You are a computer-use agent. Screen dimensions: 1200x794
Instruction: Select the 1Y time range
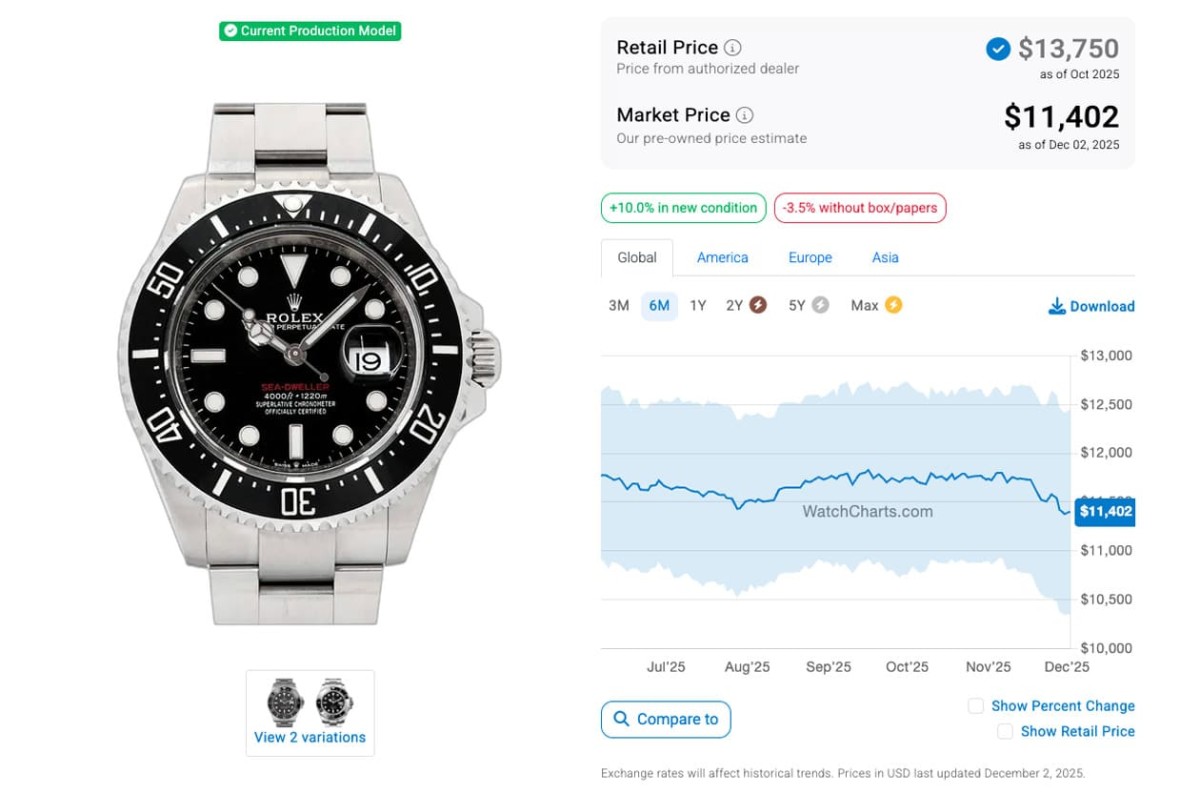698,306
